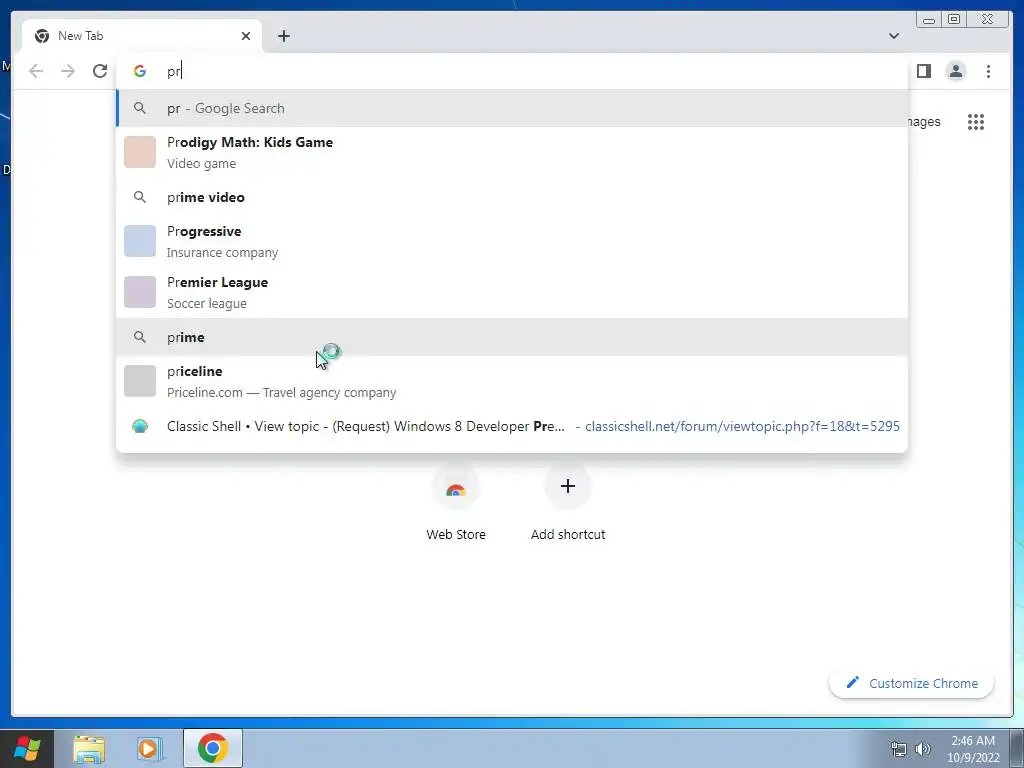The height and width of the screenshot is (768, 1024).
Task: Click the priceline thumbnail image
Action: click(x=140, y=381)
